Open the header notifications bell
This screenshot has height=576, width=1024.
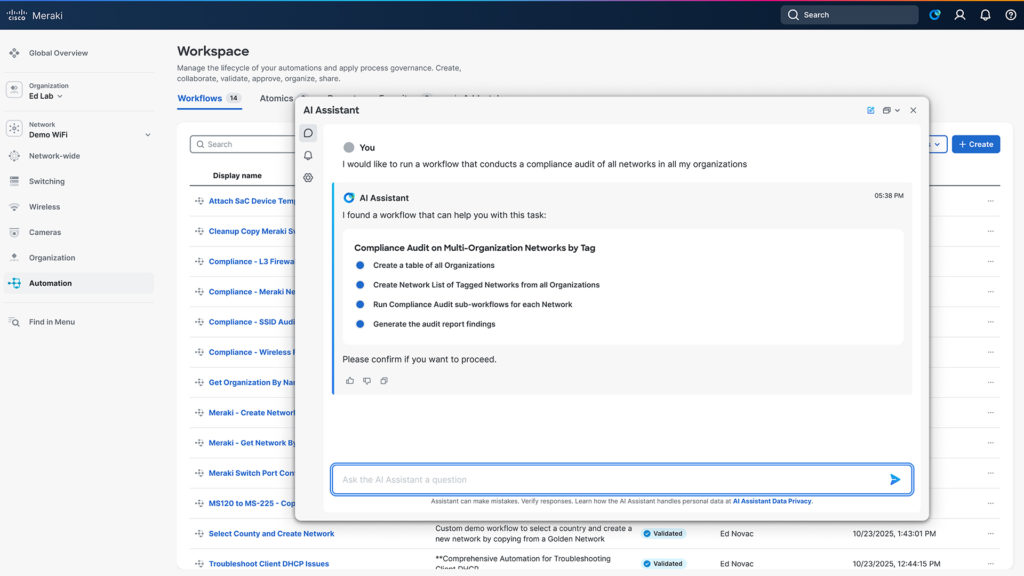coord(985,15)
